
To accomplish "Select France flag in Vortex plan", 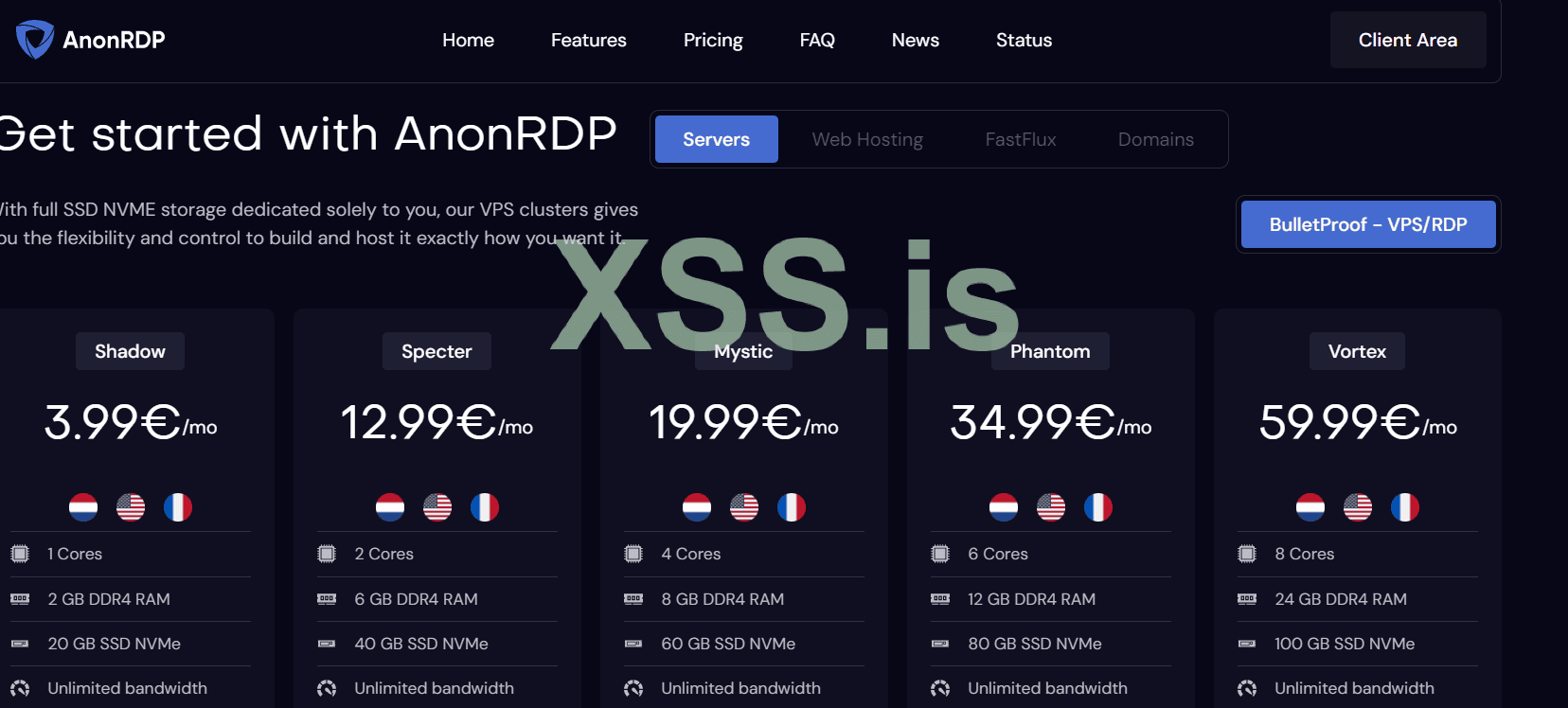I will (x=1405, y=507).
